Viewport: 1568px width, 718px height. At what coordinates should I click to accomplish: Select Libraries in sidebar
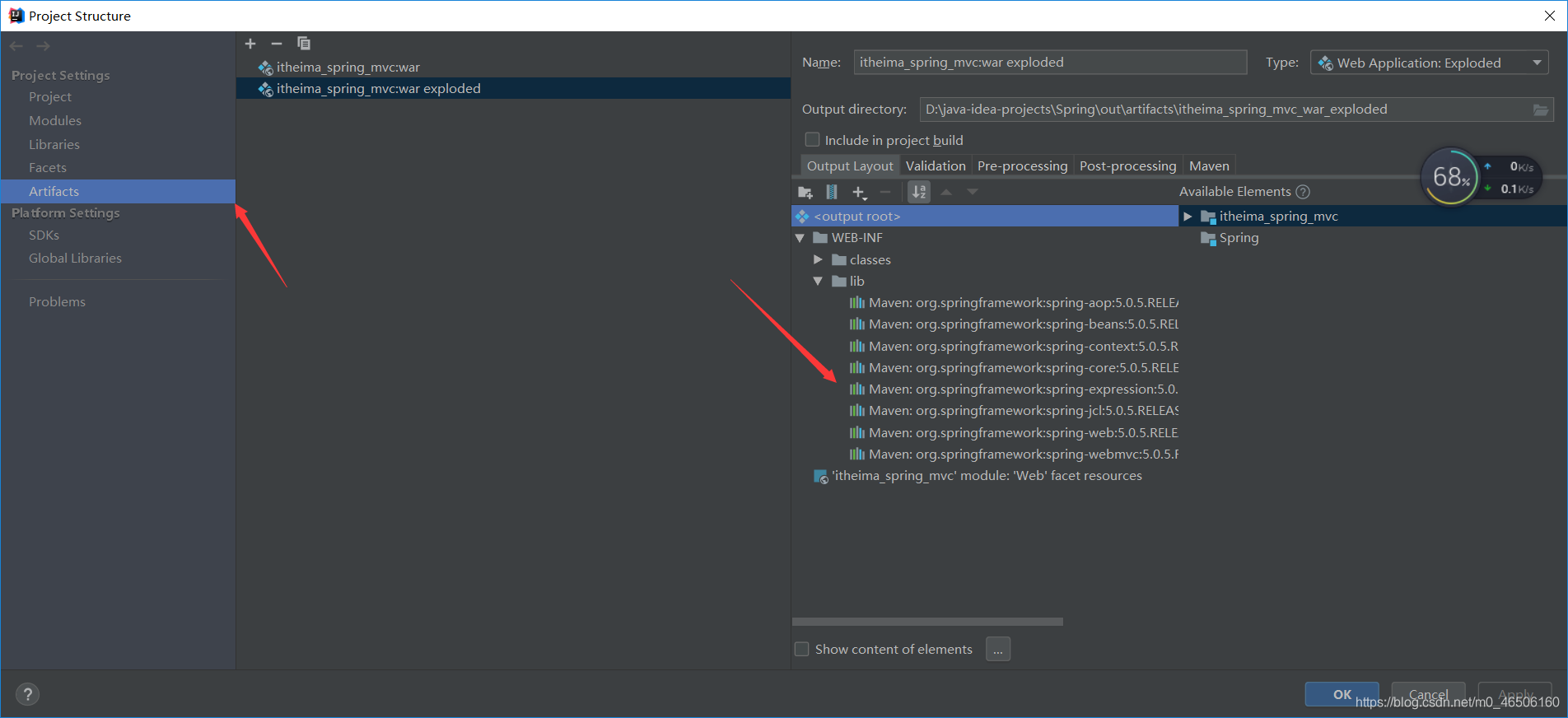click(54, 145)
